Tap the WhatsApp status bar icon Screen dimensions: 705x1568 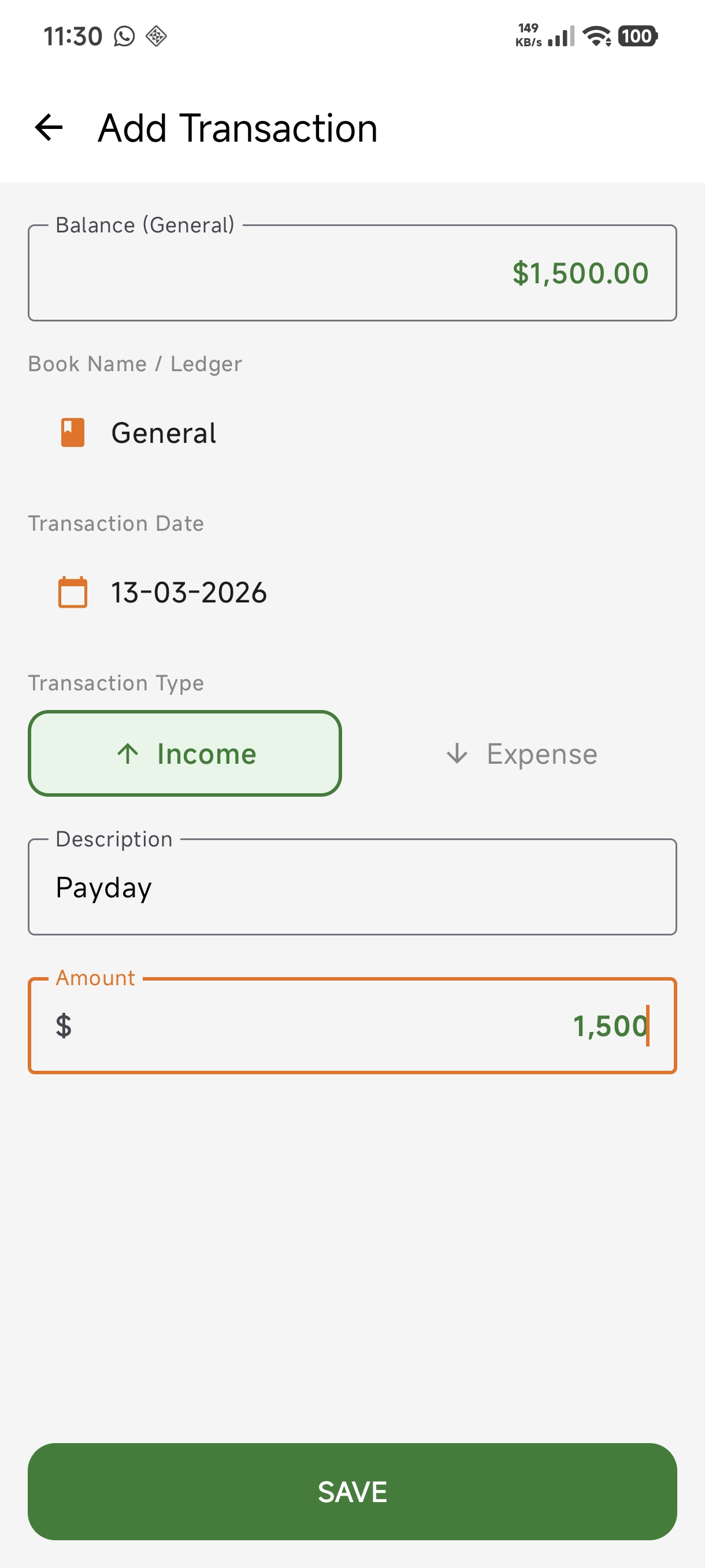coord(124,36)
